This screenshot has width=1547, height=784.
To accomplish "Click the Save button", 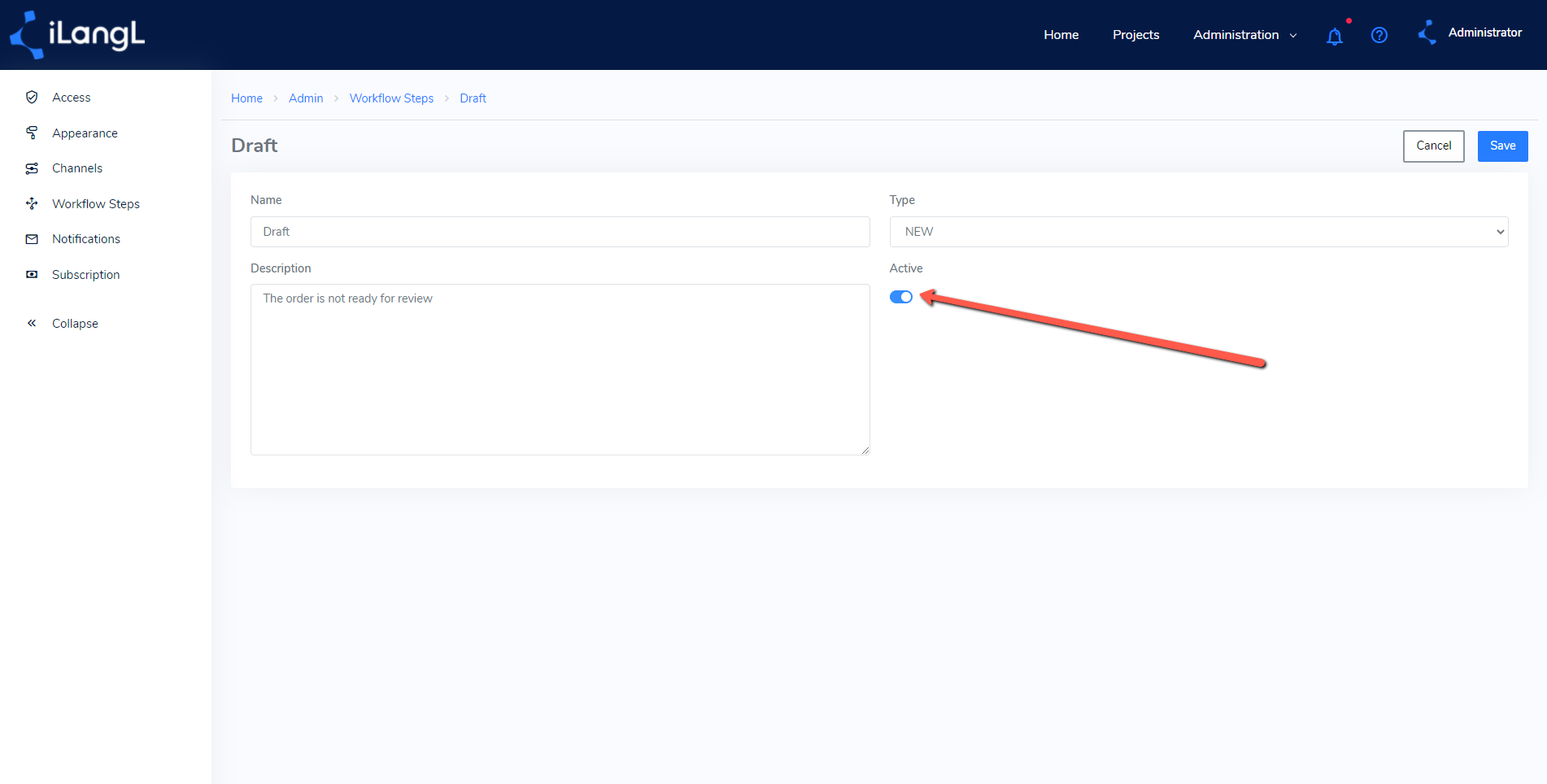I will 1502,146.
